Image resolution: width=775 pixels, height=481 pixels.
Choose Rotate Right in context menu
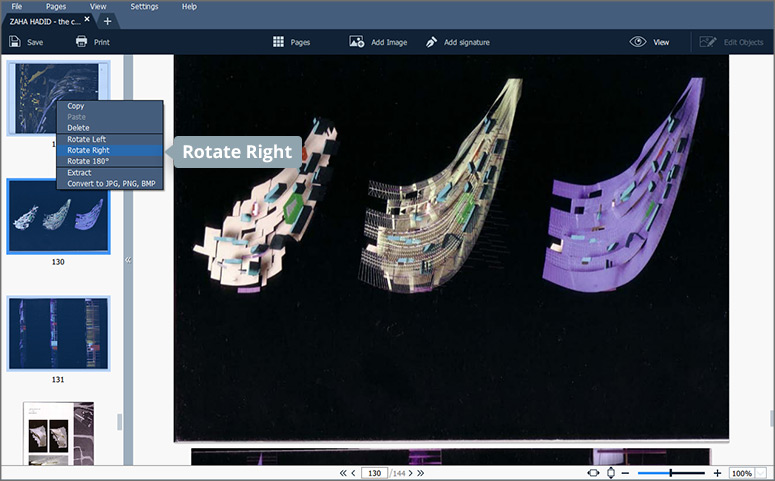(110, 150)
